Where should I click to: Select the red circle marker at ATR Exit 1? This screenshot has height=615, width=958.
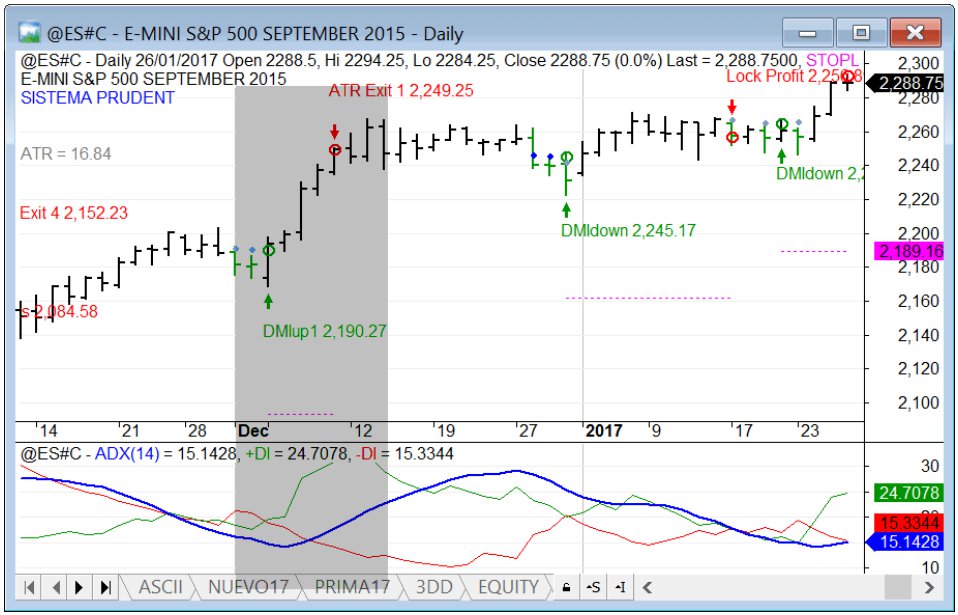(335, 149)
